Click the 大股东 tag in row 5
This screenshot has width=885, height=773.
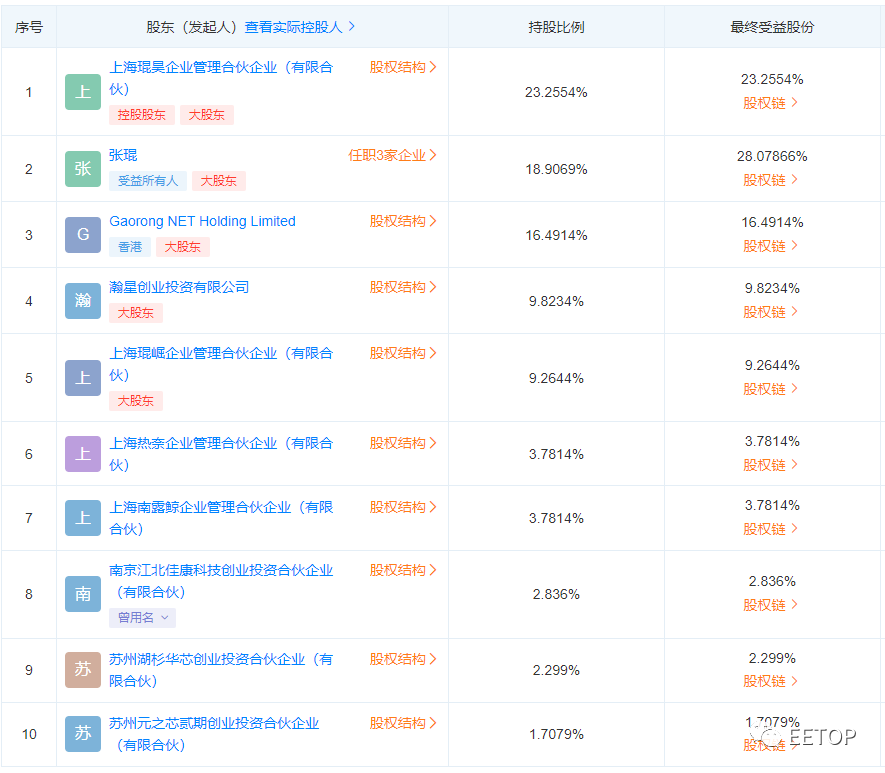click(135, 401)
